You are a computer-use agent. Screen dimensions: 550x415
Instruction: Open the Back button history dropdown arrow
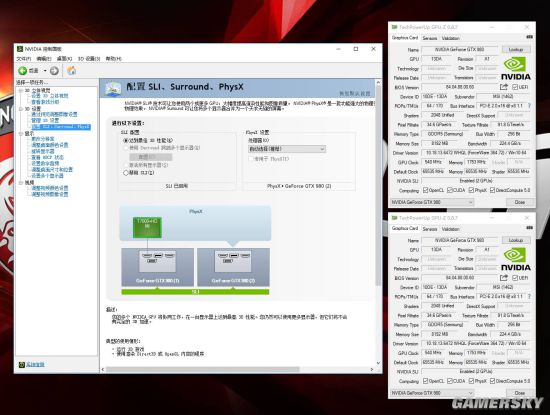click(x=45, y=71)
